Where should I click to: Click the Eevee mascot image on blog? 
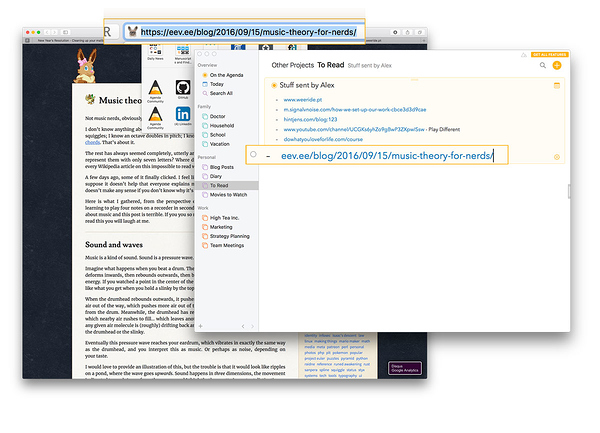point(86,66)
